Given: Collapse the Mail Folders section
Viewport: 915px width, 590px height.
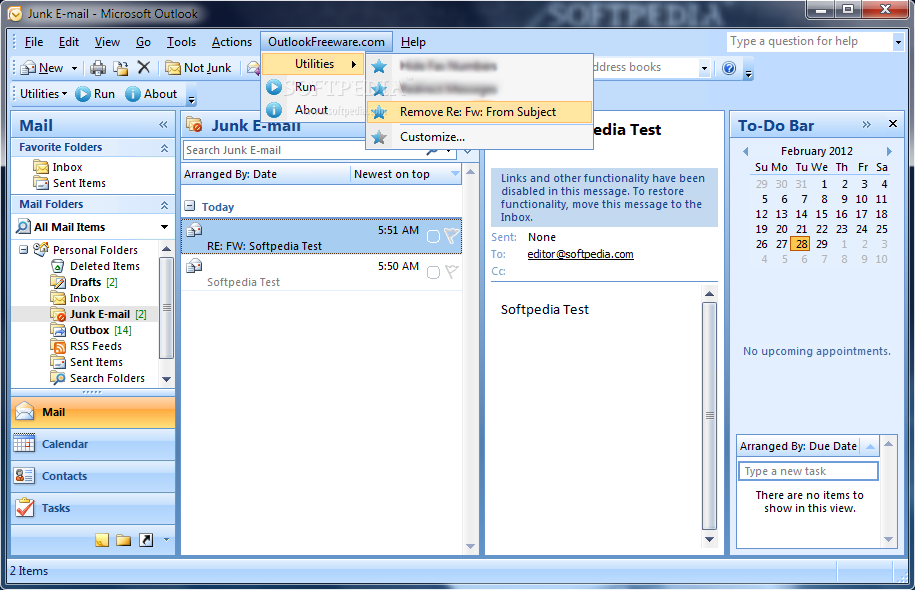Looking at the screenshot, I should 165,205.
